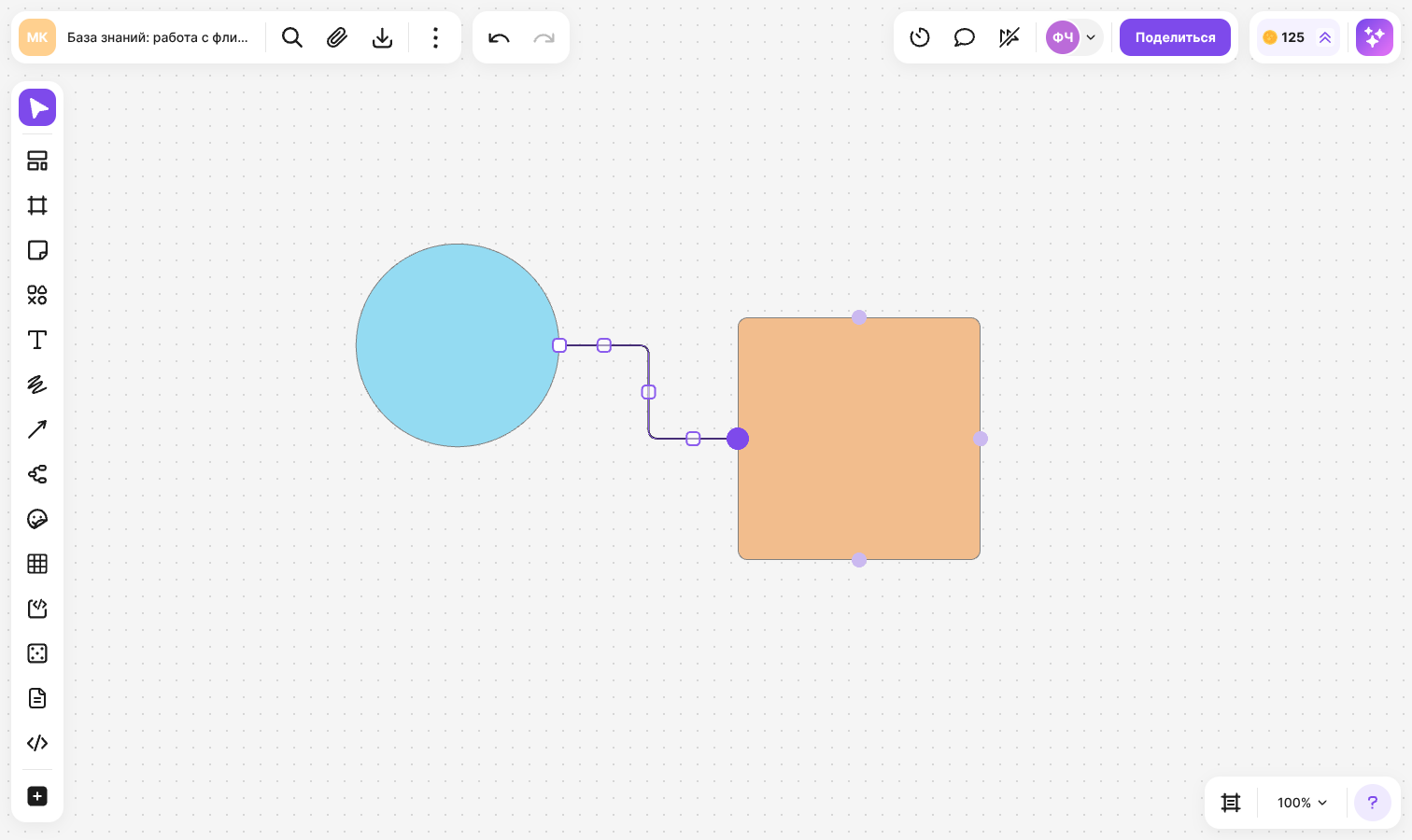Click the board title База знаний
Image resolution: width=1412 pixels, height=840 pixels.
coord(158,37)
